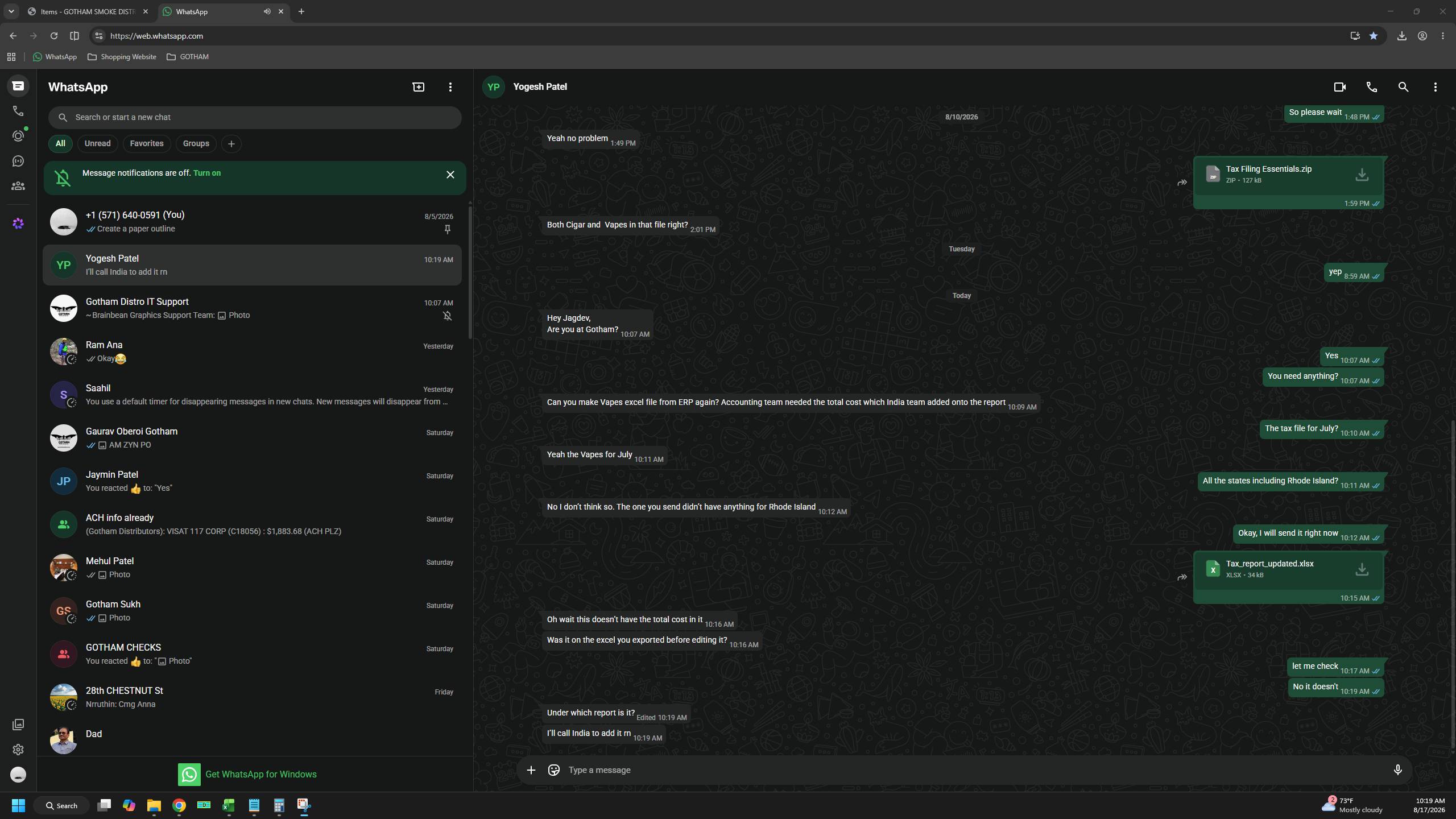The width and height of the screenshot is (1456, 819).
Task: Turn on message notifications link
Action: tap(207, 173)
